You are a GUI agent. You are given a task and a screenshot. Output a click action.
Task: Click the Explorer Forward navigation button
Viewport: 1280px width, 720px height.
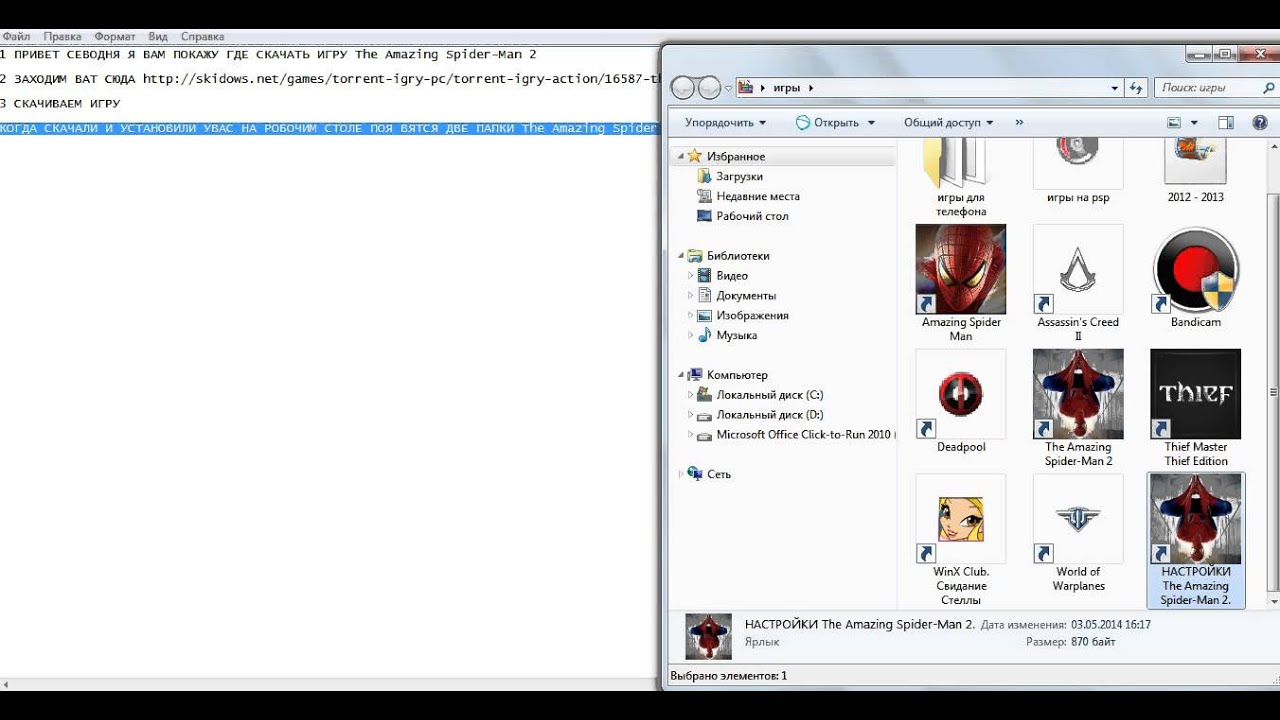(x=709, y=88)
